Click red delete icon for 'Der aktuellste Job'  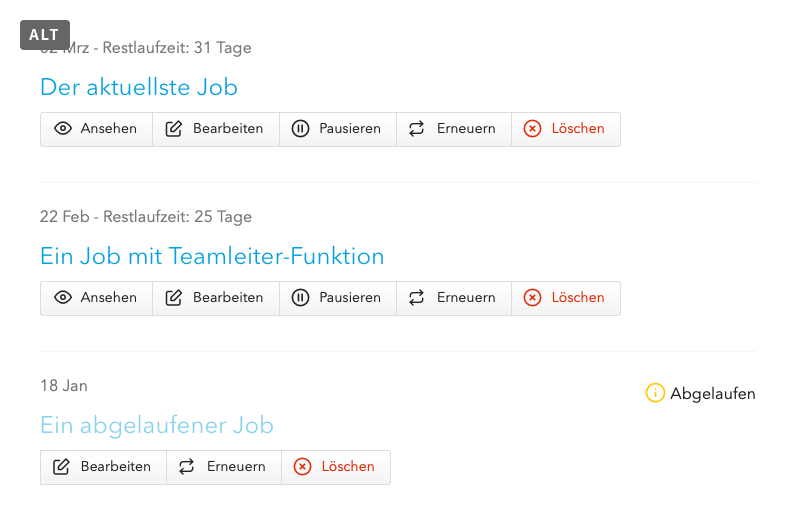pyautogui.click(x=533, y=129)
